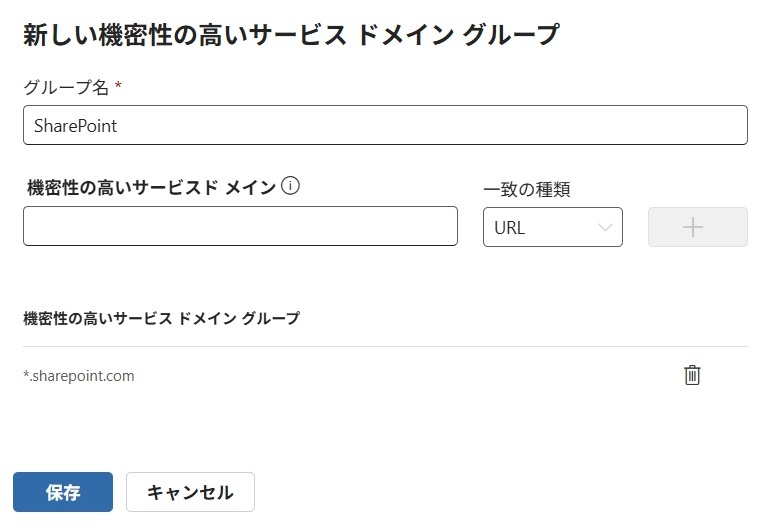
Task: Click the SharePoint text in the group name field
Action: [x=75, y=126]
